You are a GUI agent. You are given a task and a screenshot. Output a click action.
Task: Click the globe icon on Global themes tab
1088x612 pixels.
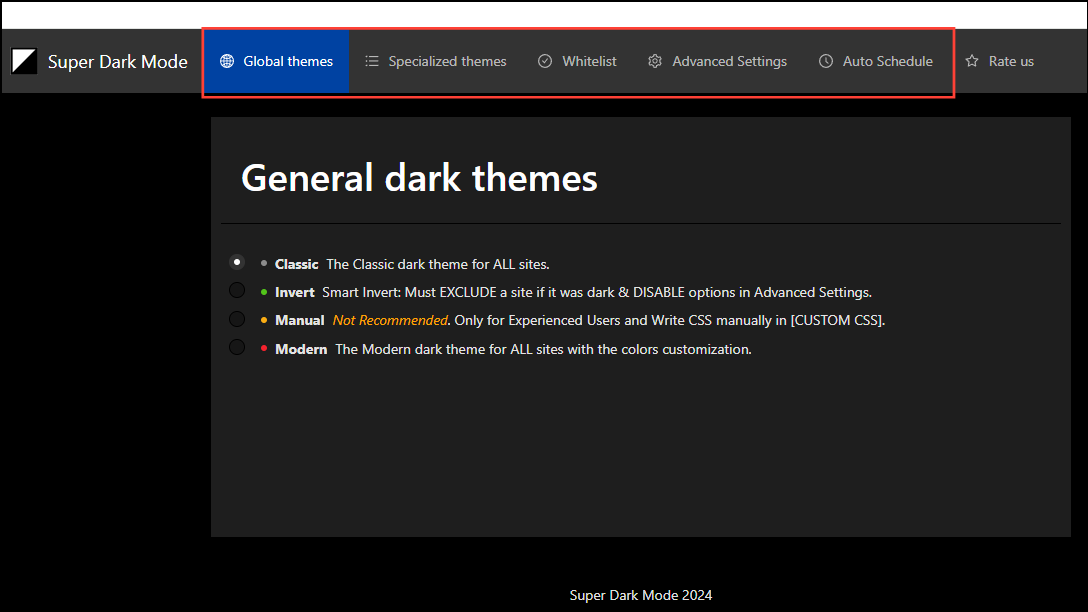229,61
